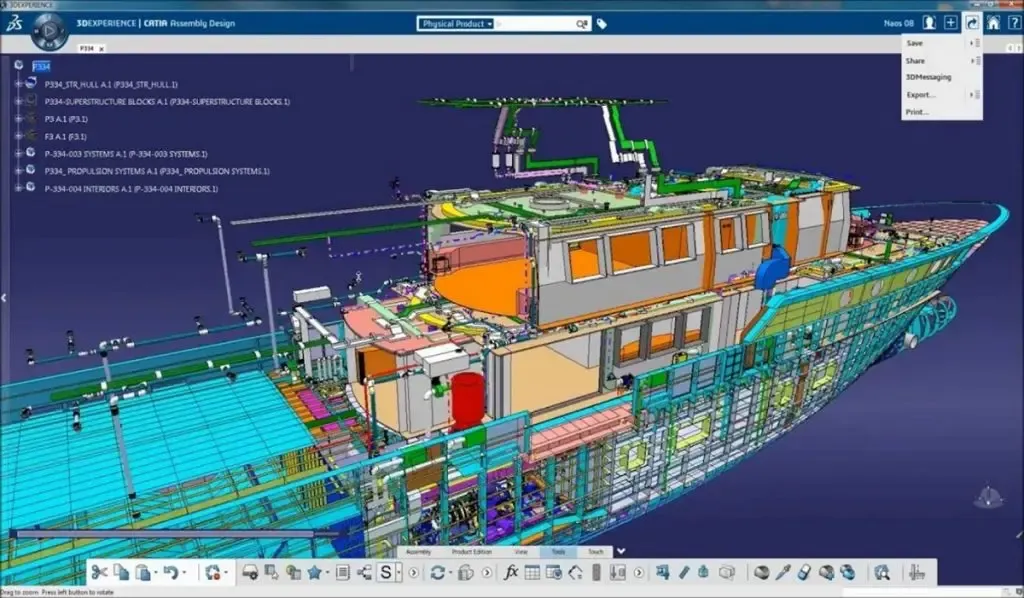Switch to the Product Edition tab
The width and height of the screenshot is (1024, 598).
click(x=471, y=551)
